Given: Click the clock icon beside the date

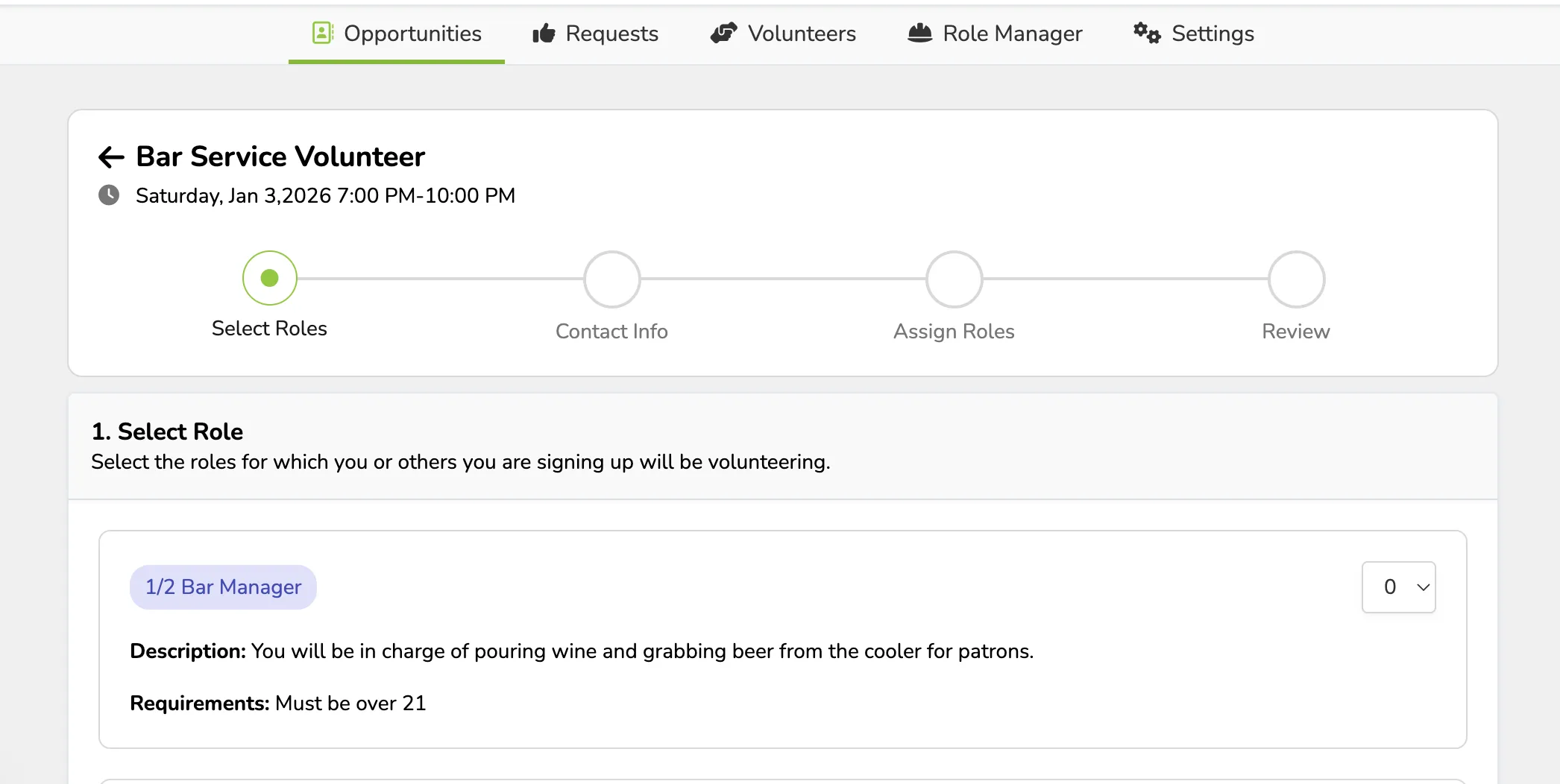Looking at the screenshot, I should 109,195.
